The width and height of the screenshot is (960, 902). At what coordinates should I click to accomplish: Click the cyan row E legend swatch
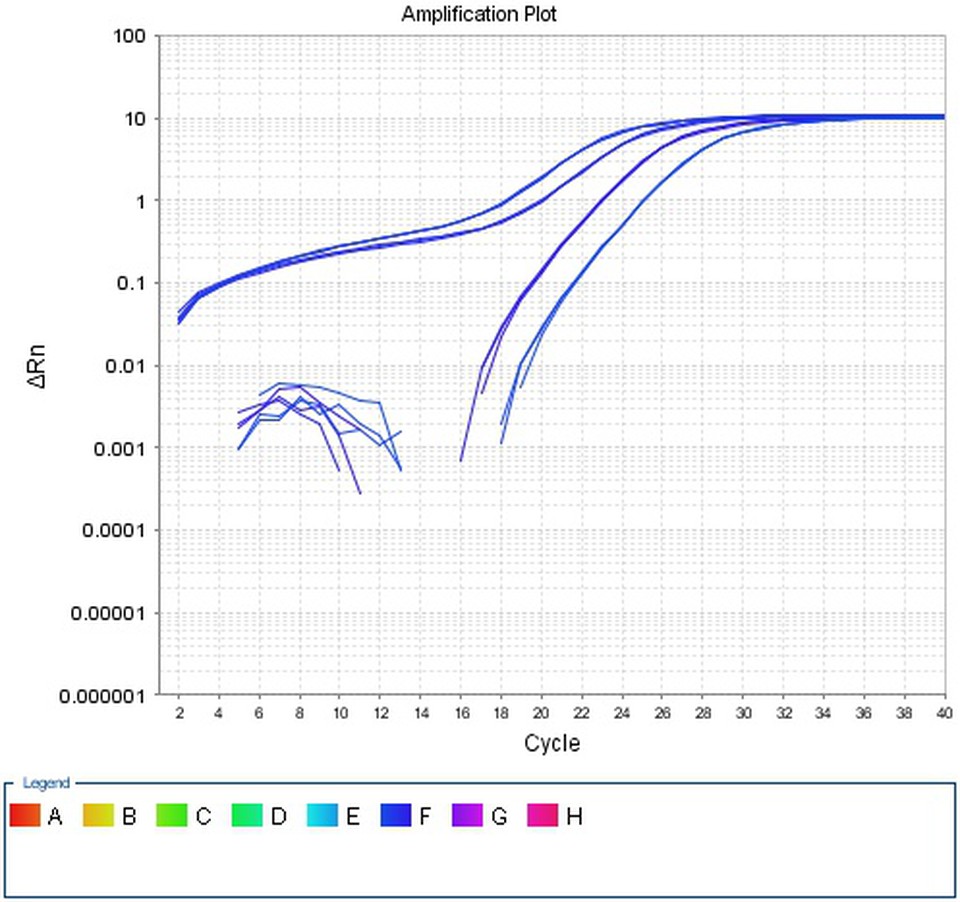click(322, 816)
